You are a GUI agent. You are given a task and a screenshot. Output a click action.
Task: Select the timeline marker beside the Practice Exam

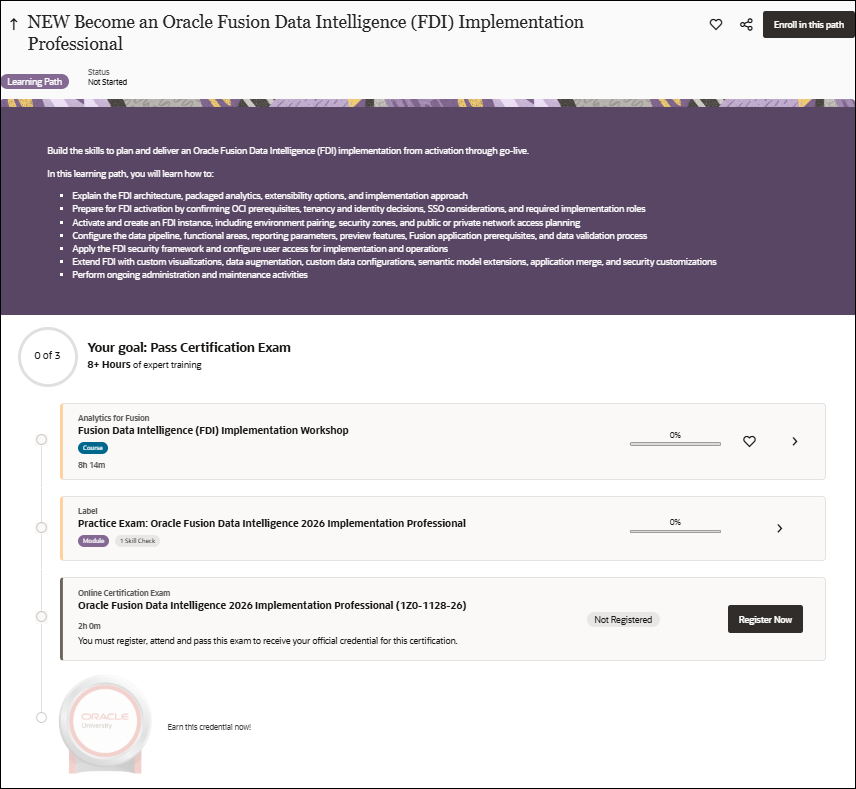coord(41,527)
